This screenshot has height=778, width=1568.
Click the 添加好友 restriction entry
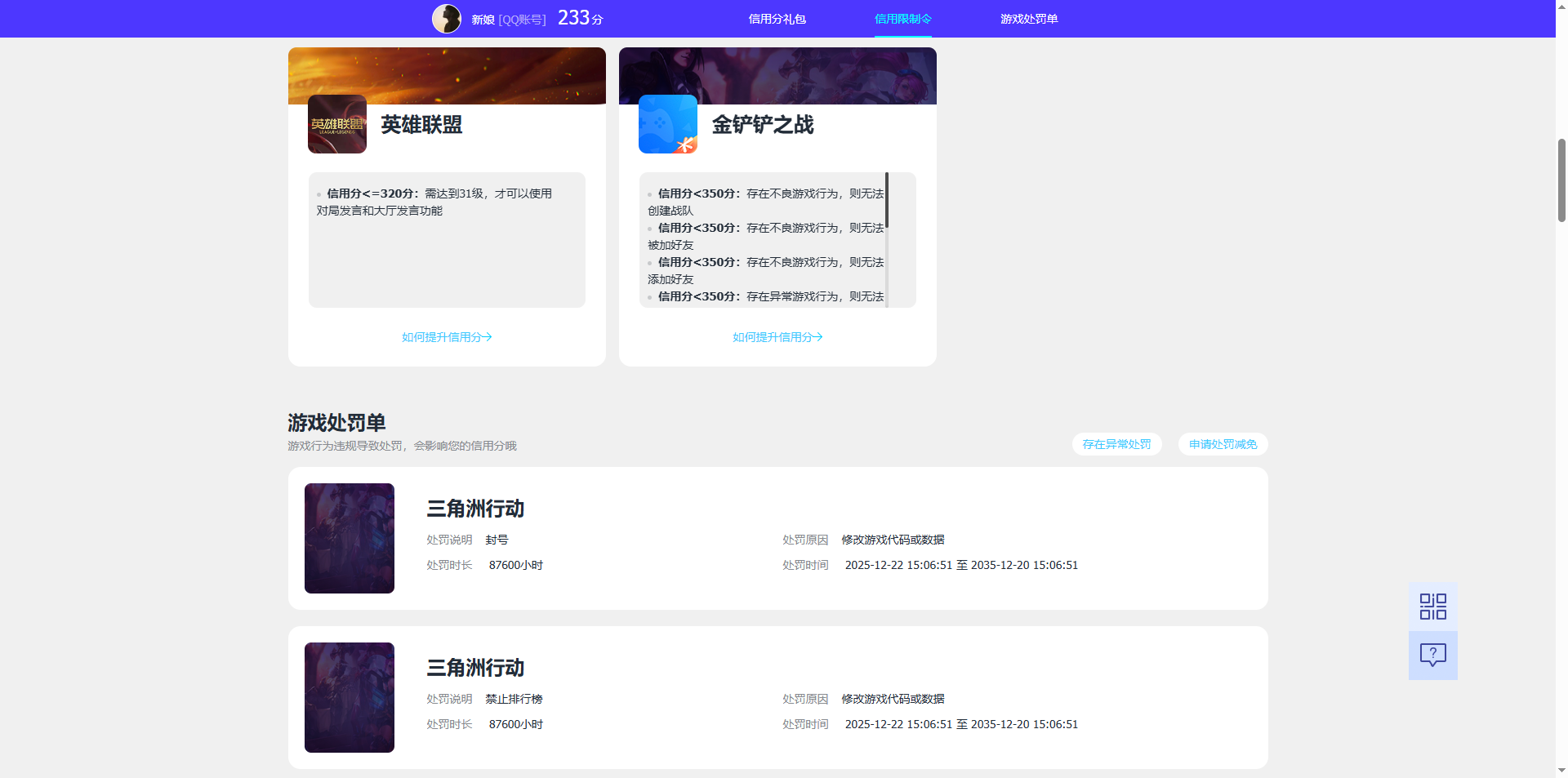(766, 271)
